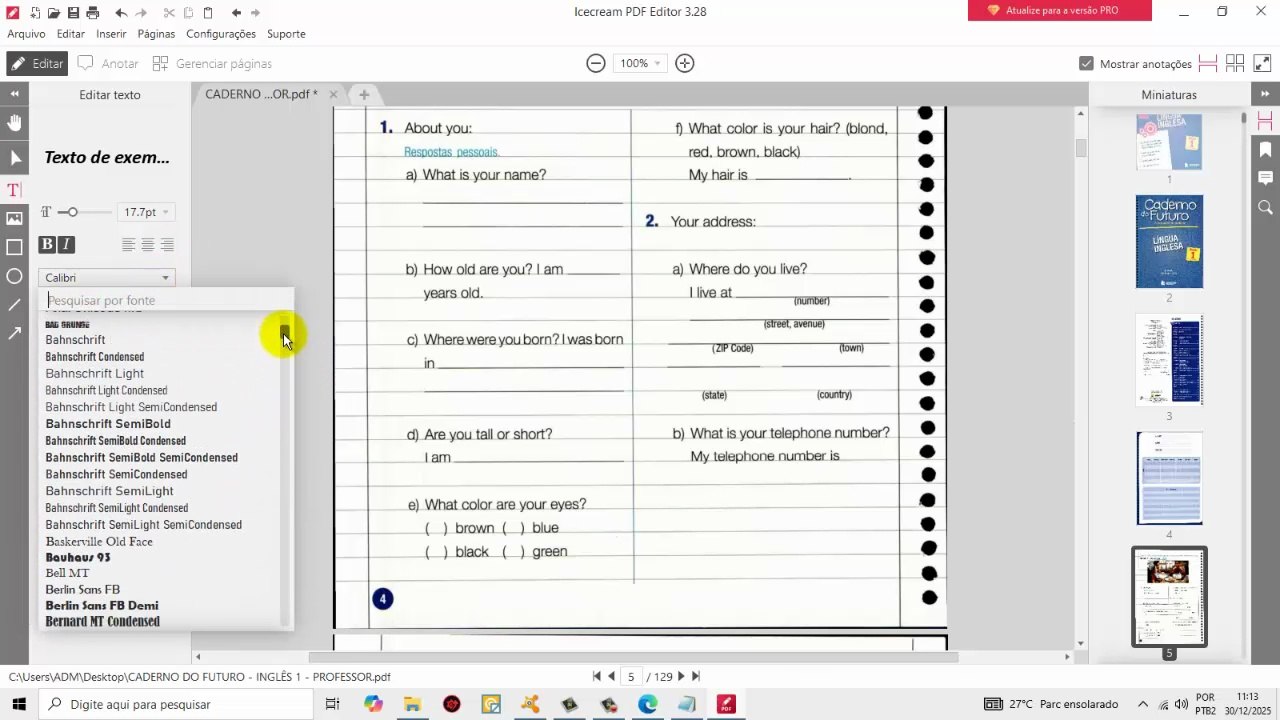Select the hand pan tool
Screen dimensions: 1280x720
pyautogui.click(x=14, y=123)
